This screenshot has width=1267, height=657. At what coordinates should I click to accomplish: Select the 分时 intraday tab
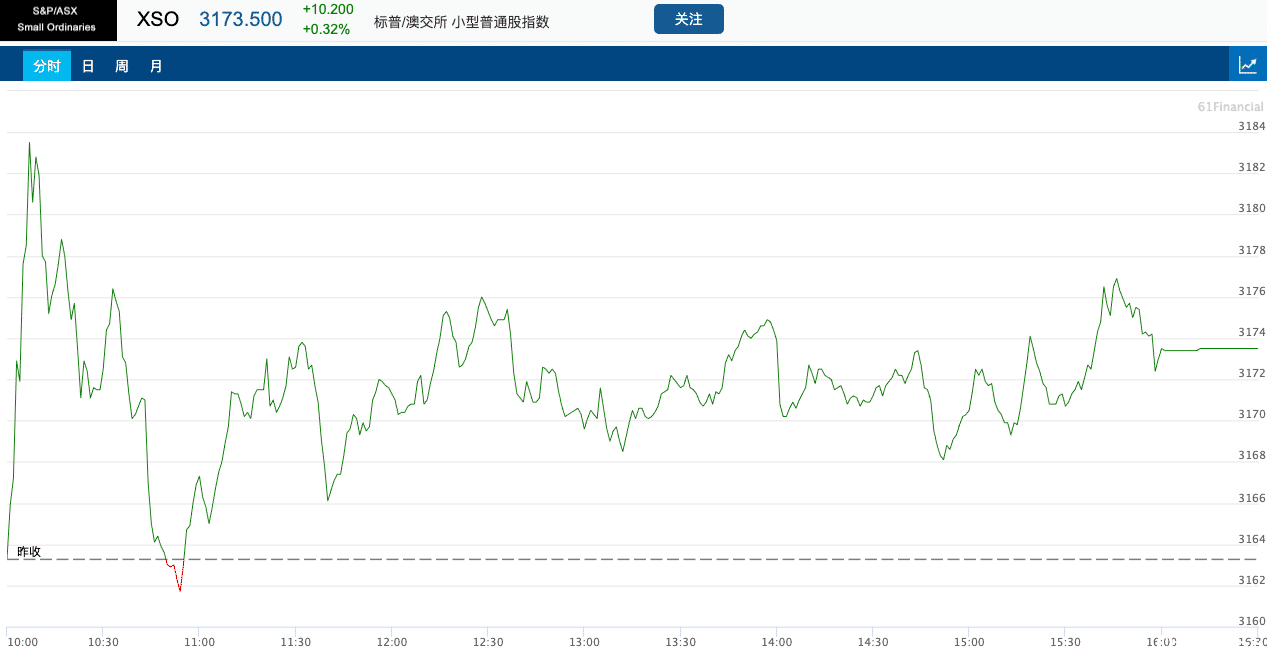47,66
